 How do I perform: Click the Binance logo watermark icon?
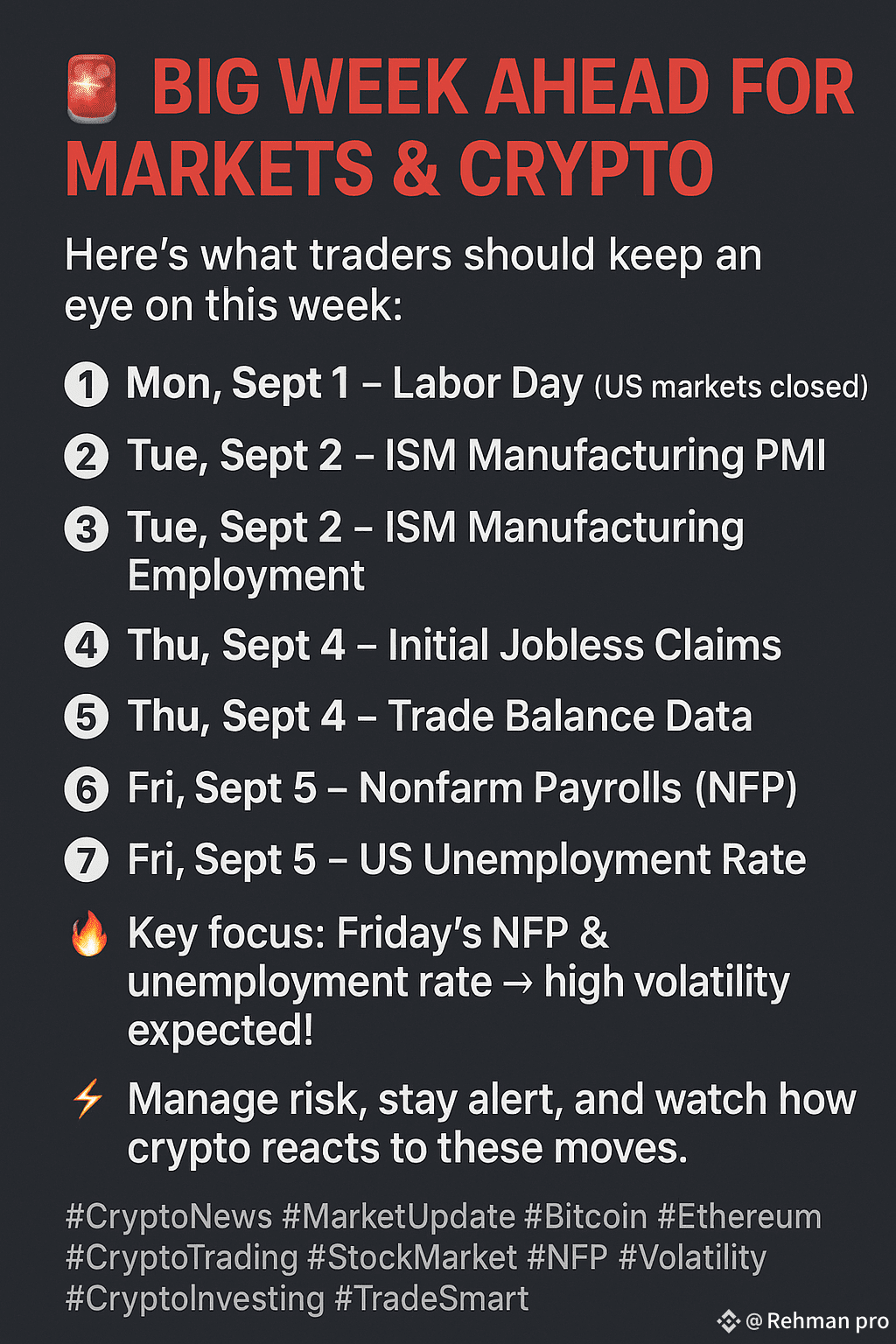coord(728,1321)
